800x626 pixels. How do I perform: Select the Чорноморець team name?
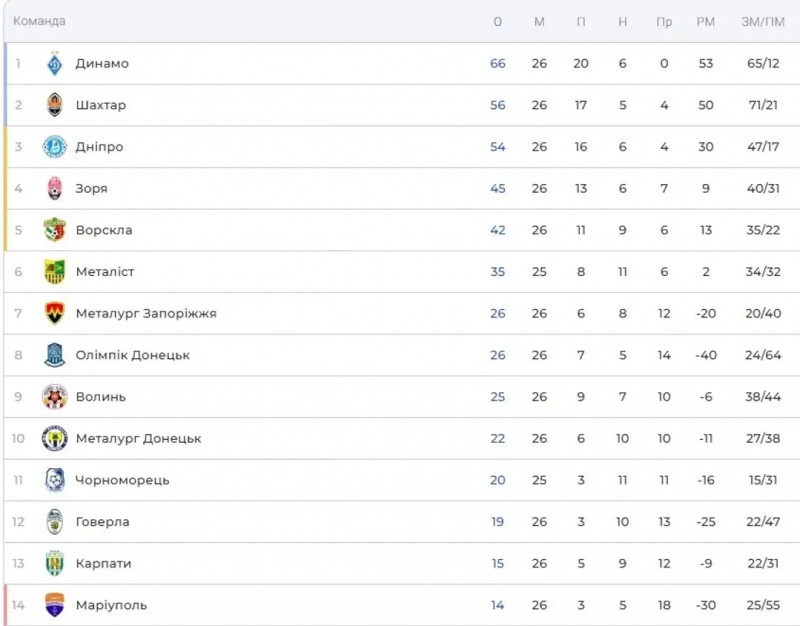pyautogui.click(x=123, y=480)
